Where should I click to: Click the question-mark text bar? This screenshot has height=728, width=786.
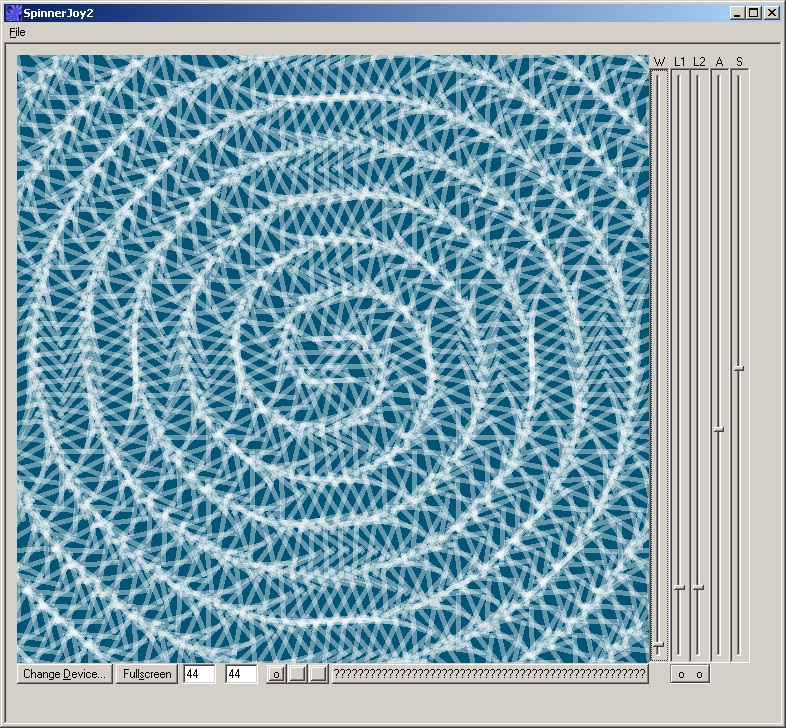click(x=489, y=674)
